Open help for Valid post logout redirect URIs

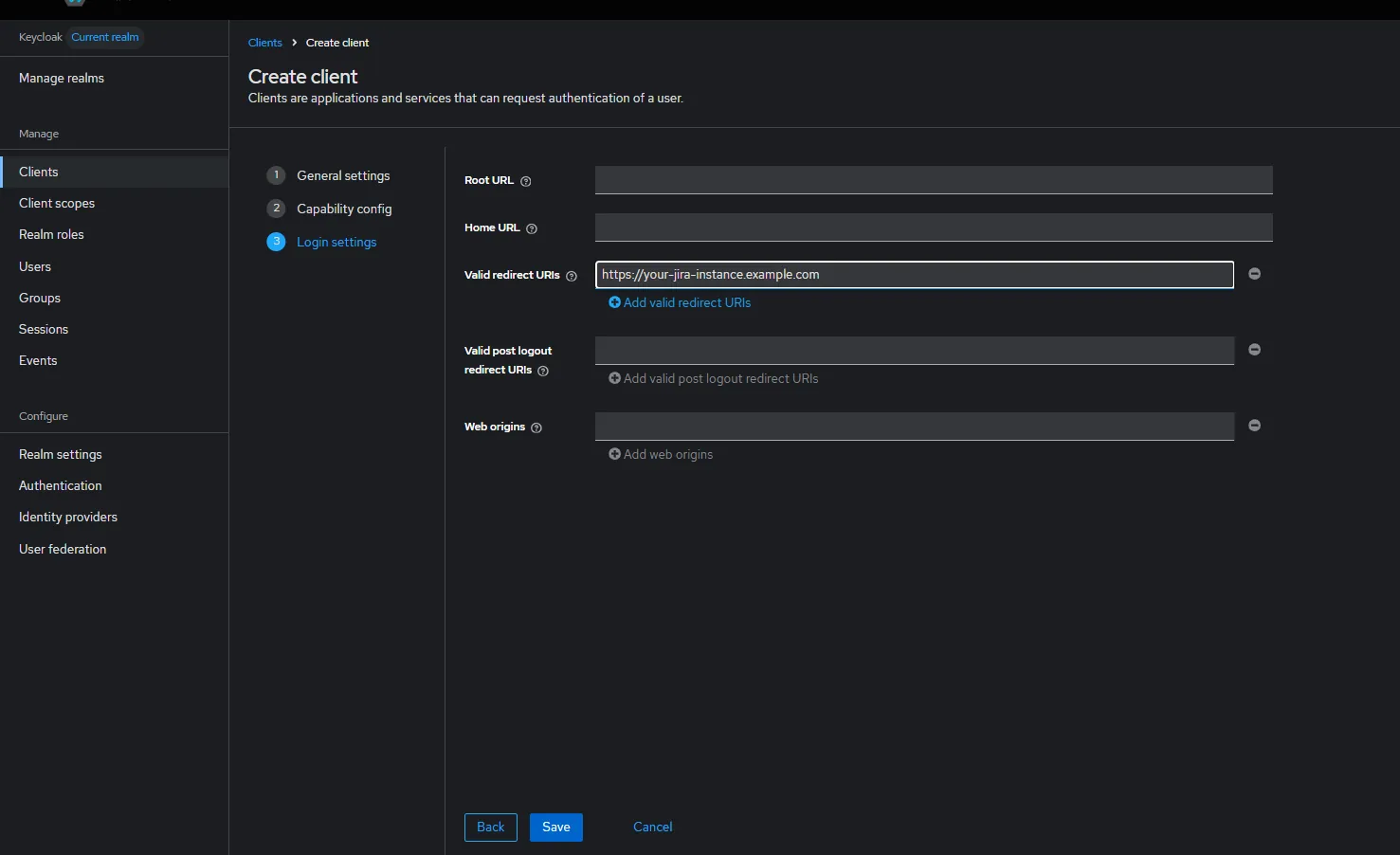click(543, 371)
